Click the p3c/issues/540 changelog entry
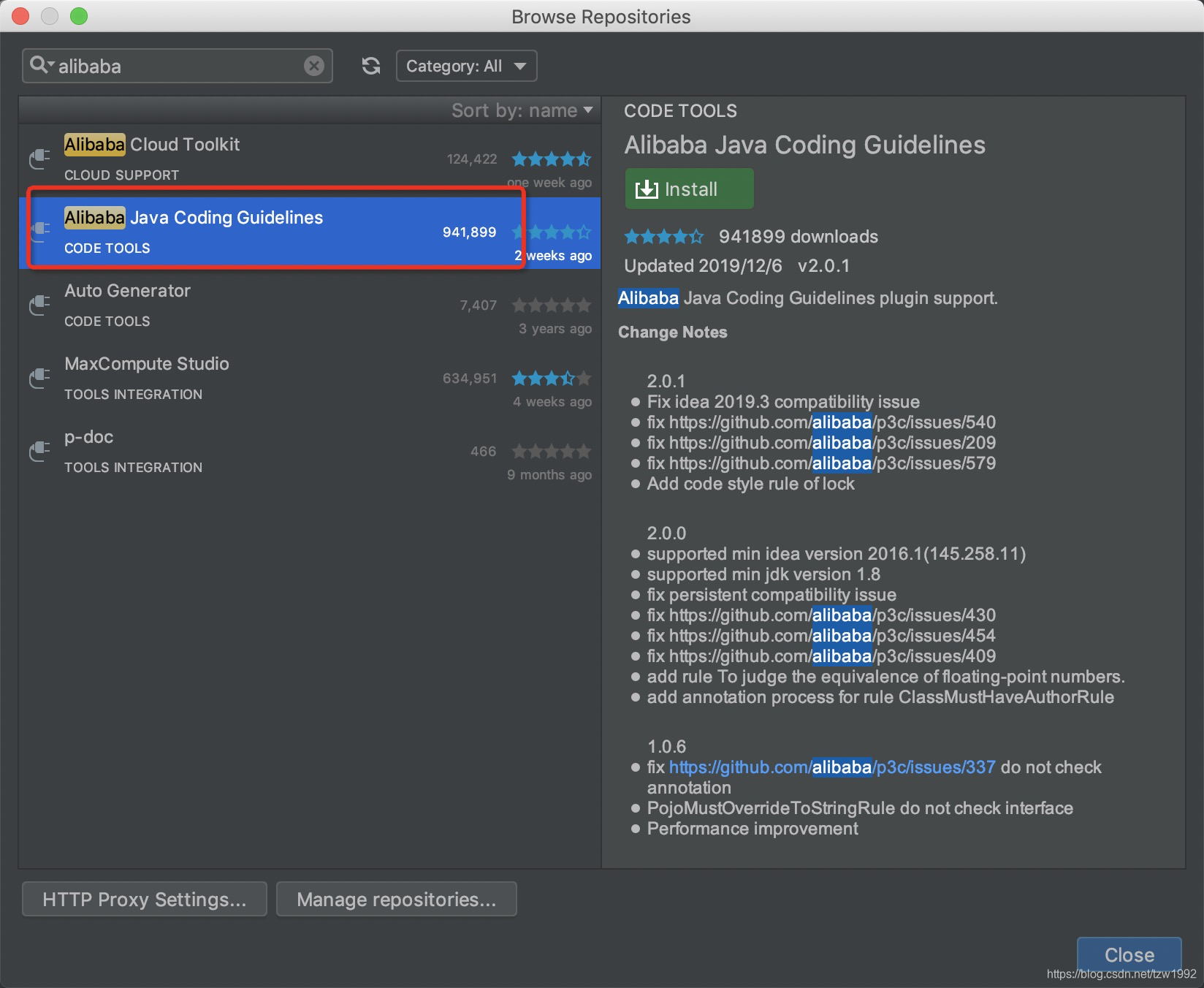This screenshot has height=988, width=1204. click(821, 422)
